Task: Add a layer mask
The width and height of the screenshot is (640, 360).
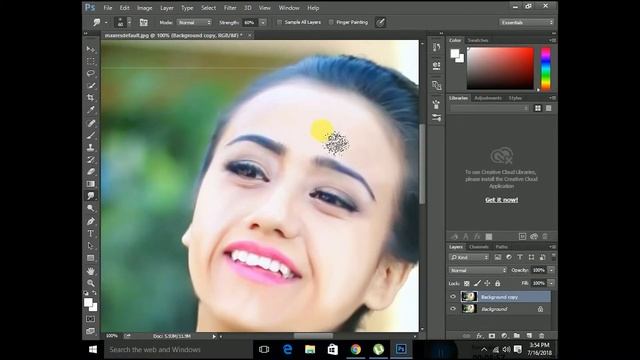Action: click(492, 336)
